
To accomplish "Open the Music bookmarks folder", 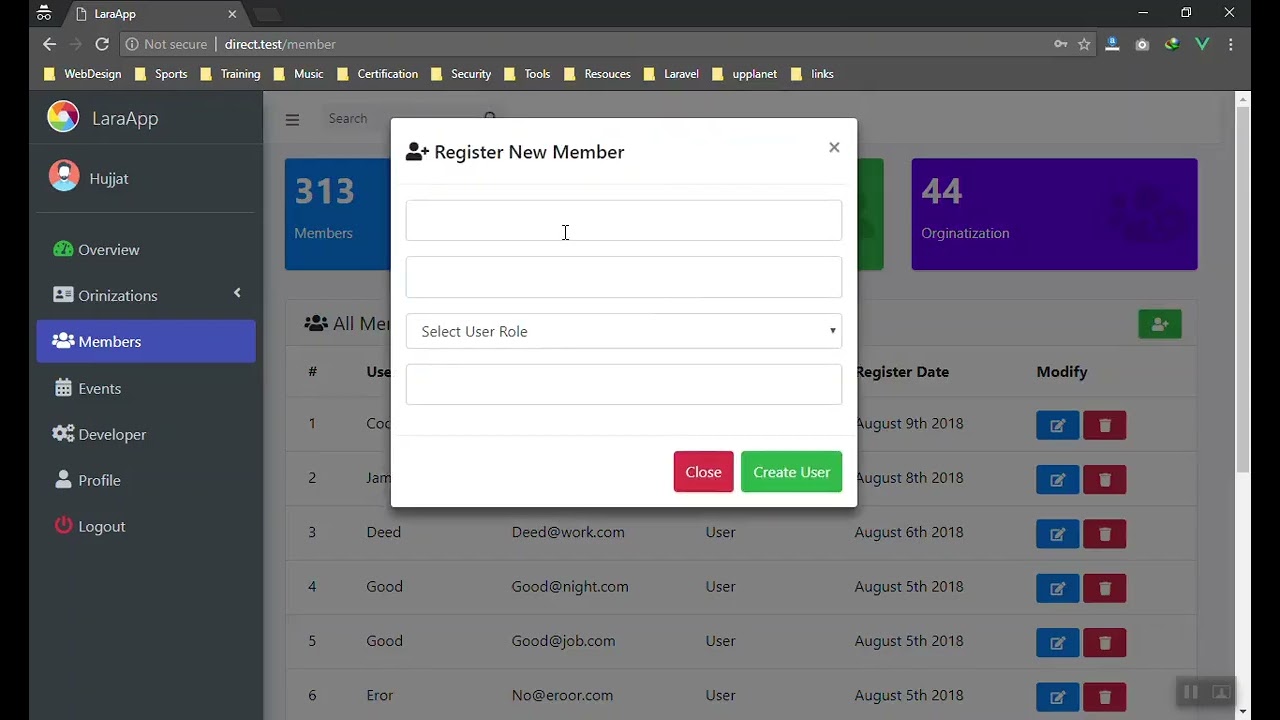I will 299,74.
